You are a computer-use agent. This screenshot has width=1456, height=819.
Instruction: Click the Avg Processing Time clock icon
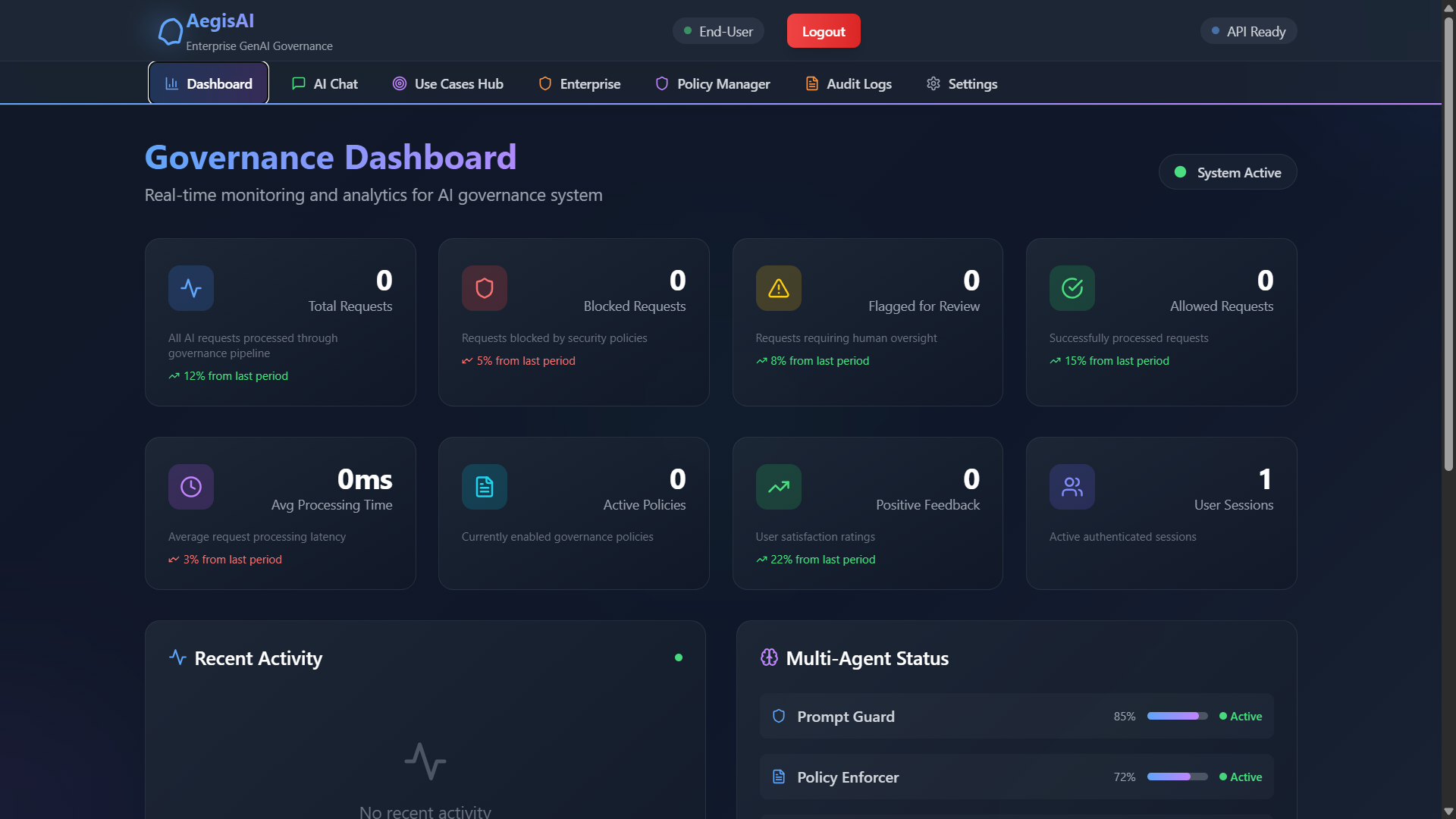(x=191, y=487)
